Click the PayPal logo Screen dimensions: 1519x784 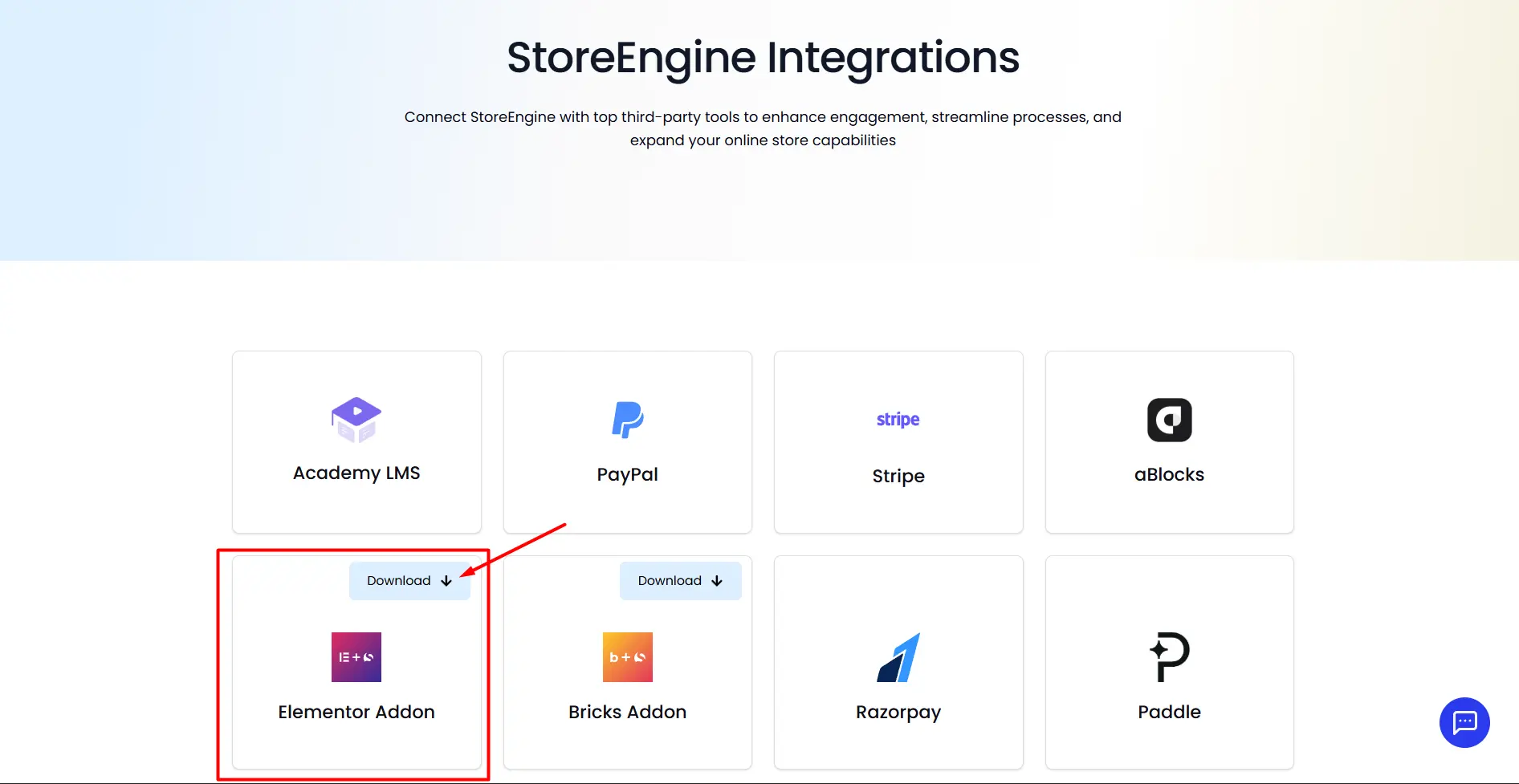pyautogui.click(x=627, y=420)
